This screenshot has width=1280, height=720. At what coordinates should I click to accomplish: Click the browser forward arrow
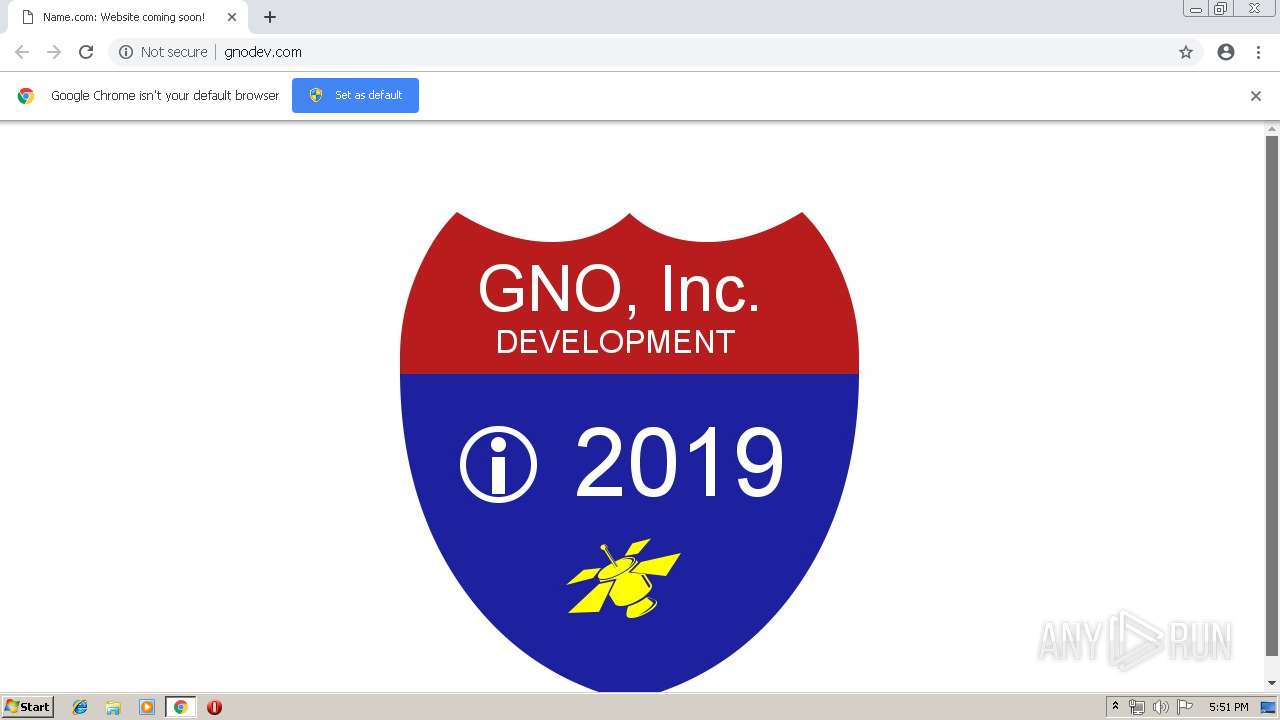54,52
